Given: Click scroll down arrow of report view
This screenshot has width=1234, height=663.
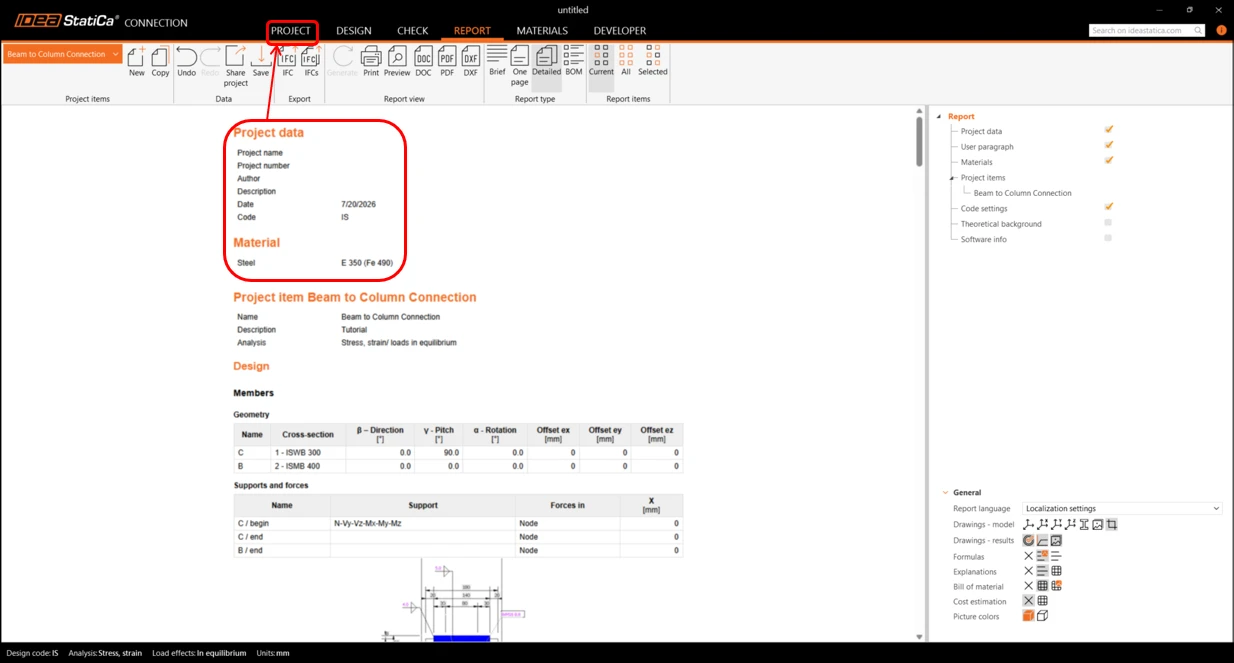Looking at the screenshot, I should 920,637.
